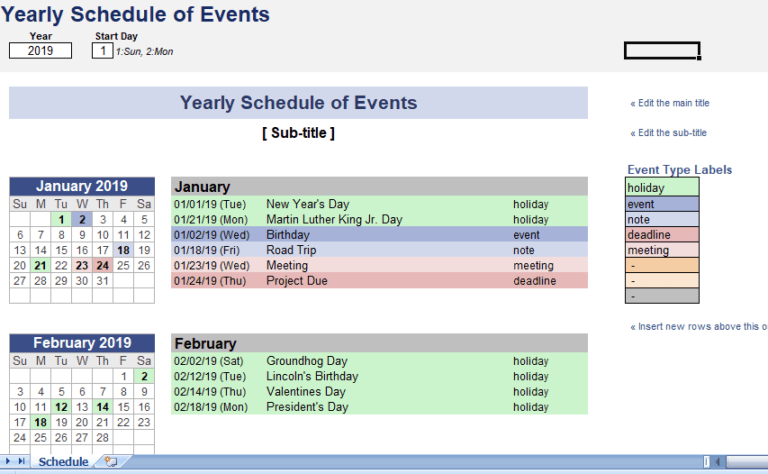The width and height of the screenshot is (768, 474).
Task: Click the Insert new rows above hint
Action: point(698,327)
